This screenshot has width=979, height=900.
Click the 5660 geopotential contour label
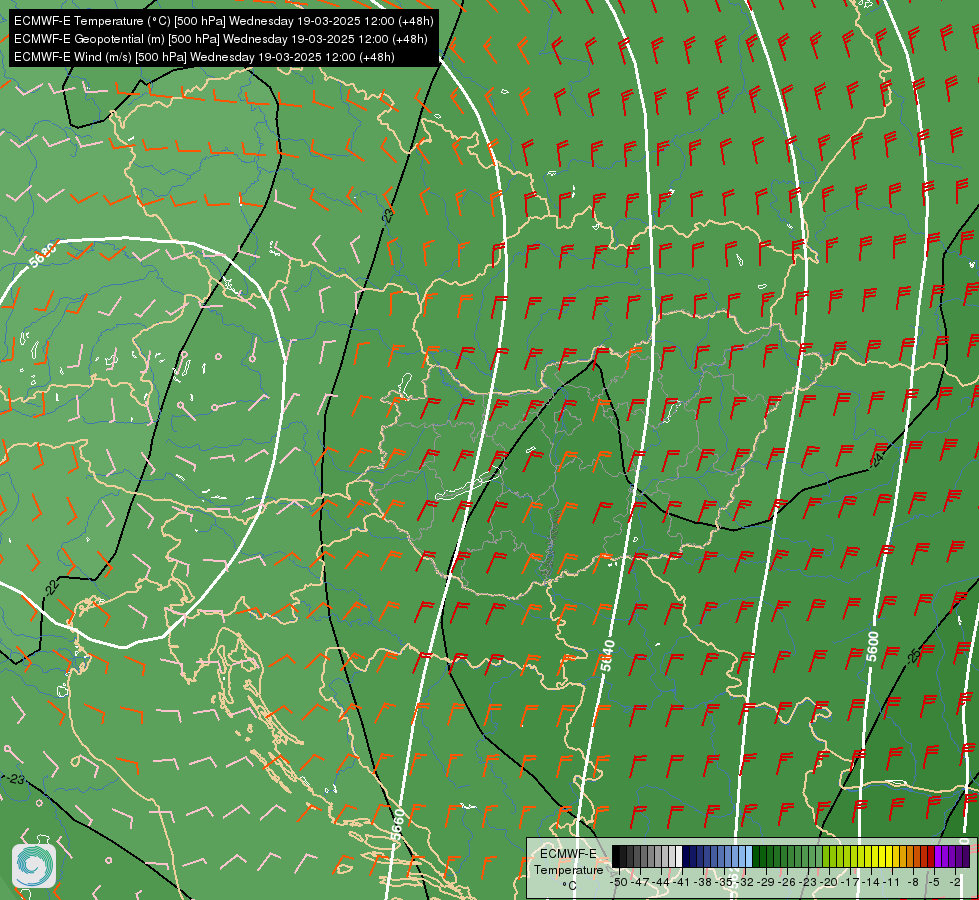point(398,824)
